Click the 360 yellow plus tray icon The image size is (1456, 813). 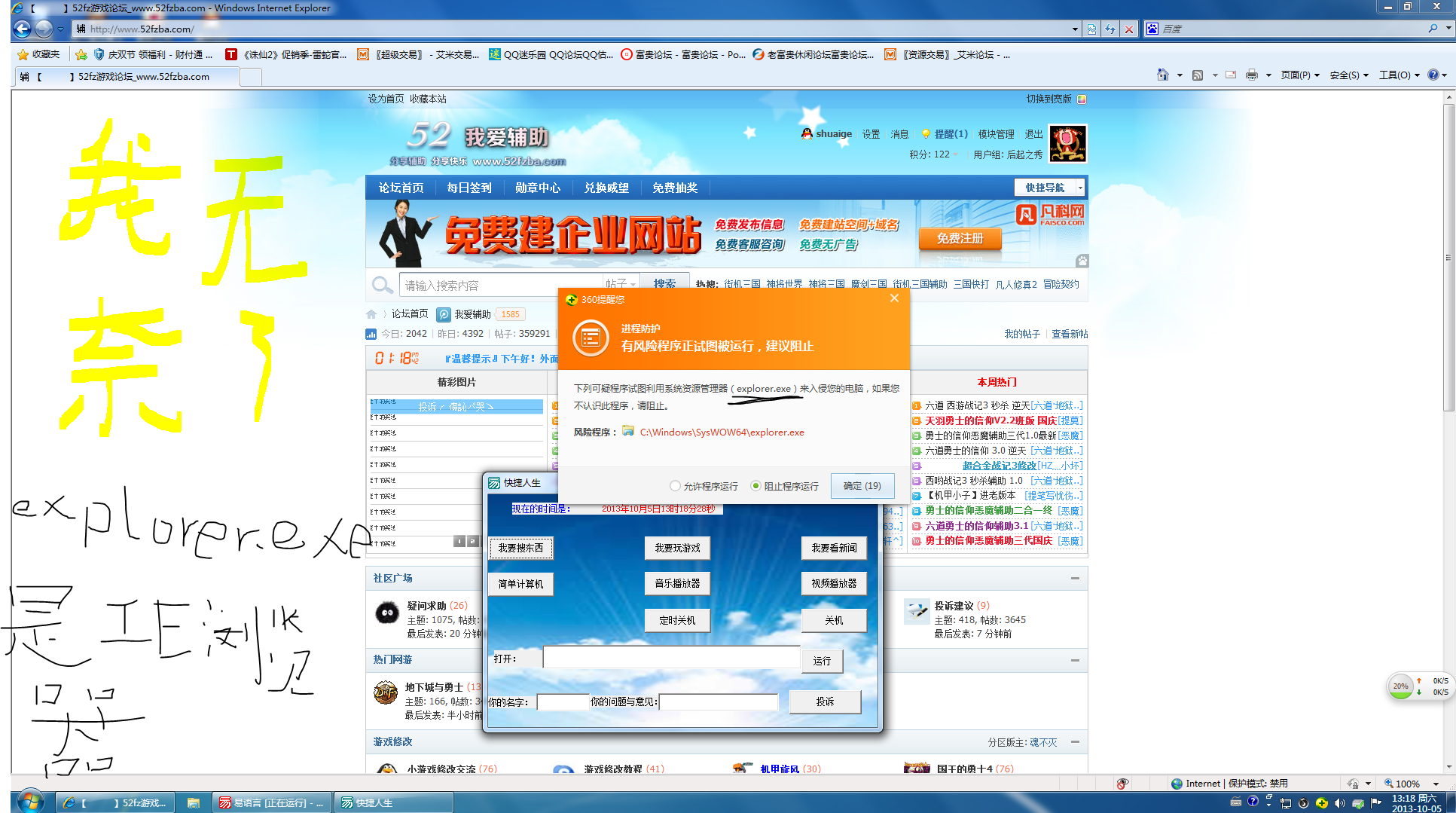(x=1322, y=802)
